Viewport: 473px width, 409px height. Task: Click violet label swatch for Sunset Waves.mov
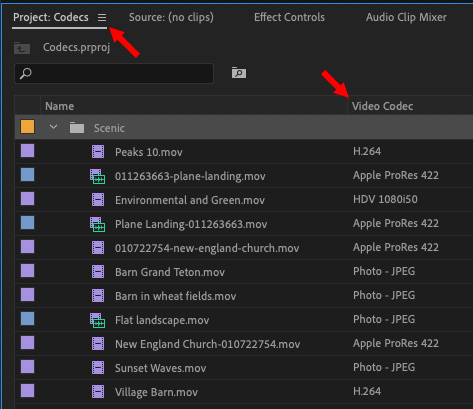click(x=27, y=367)
